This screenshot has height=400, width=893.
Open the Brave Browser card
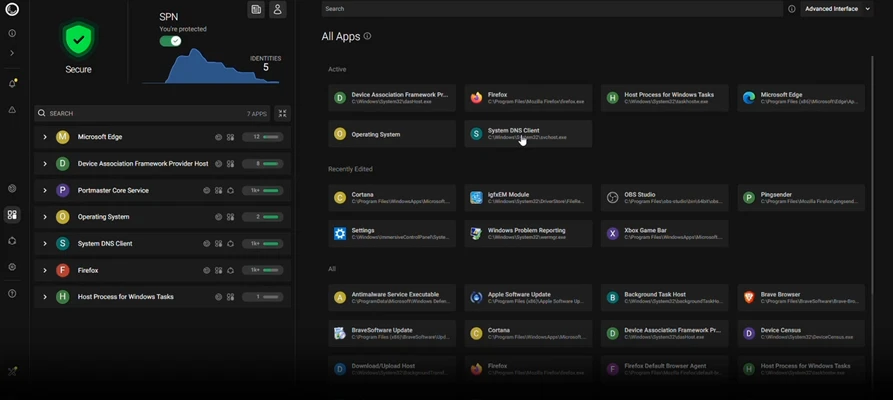pyautogui.click(x=801, y=297)
